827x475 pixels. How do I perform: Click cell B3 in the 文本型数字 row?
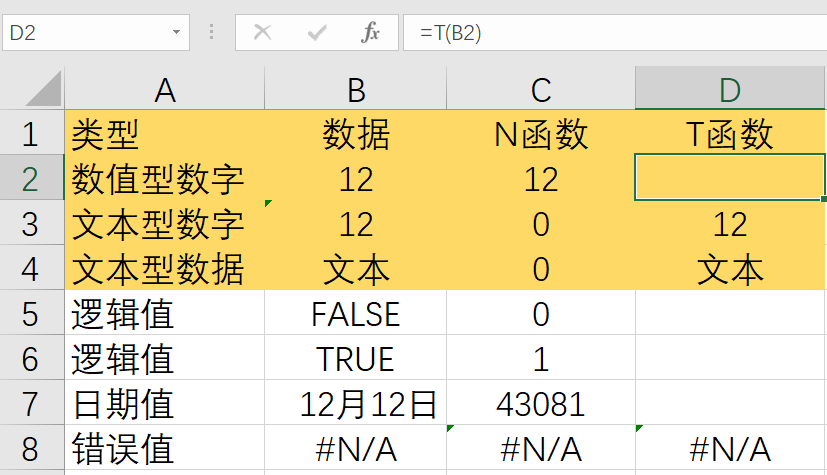coord(355,222)
